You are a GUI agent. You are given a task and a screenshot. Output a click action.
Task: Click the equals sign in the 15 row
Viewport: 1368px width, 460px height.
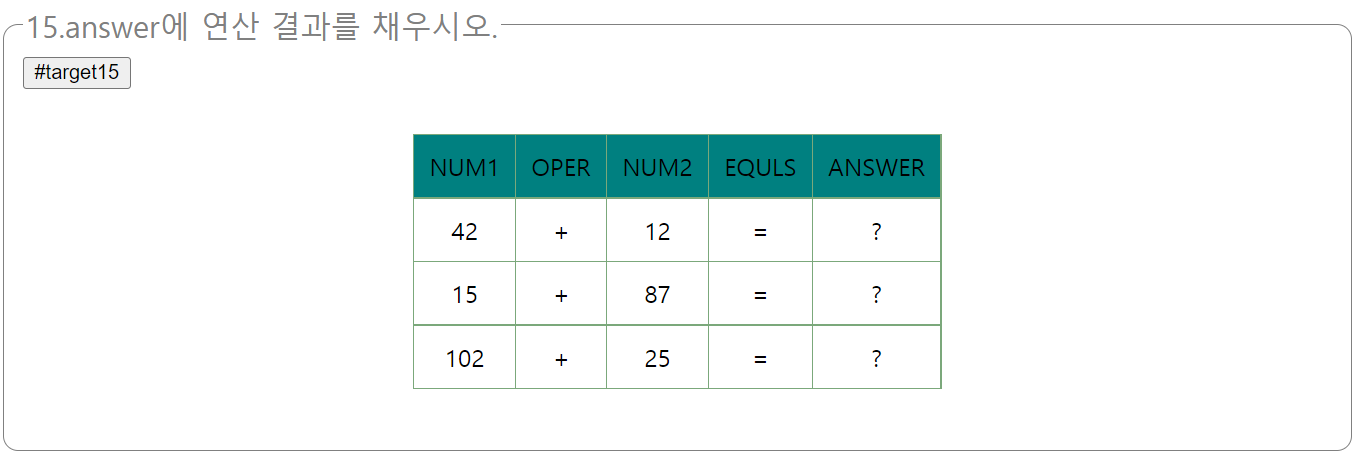760,294
